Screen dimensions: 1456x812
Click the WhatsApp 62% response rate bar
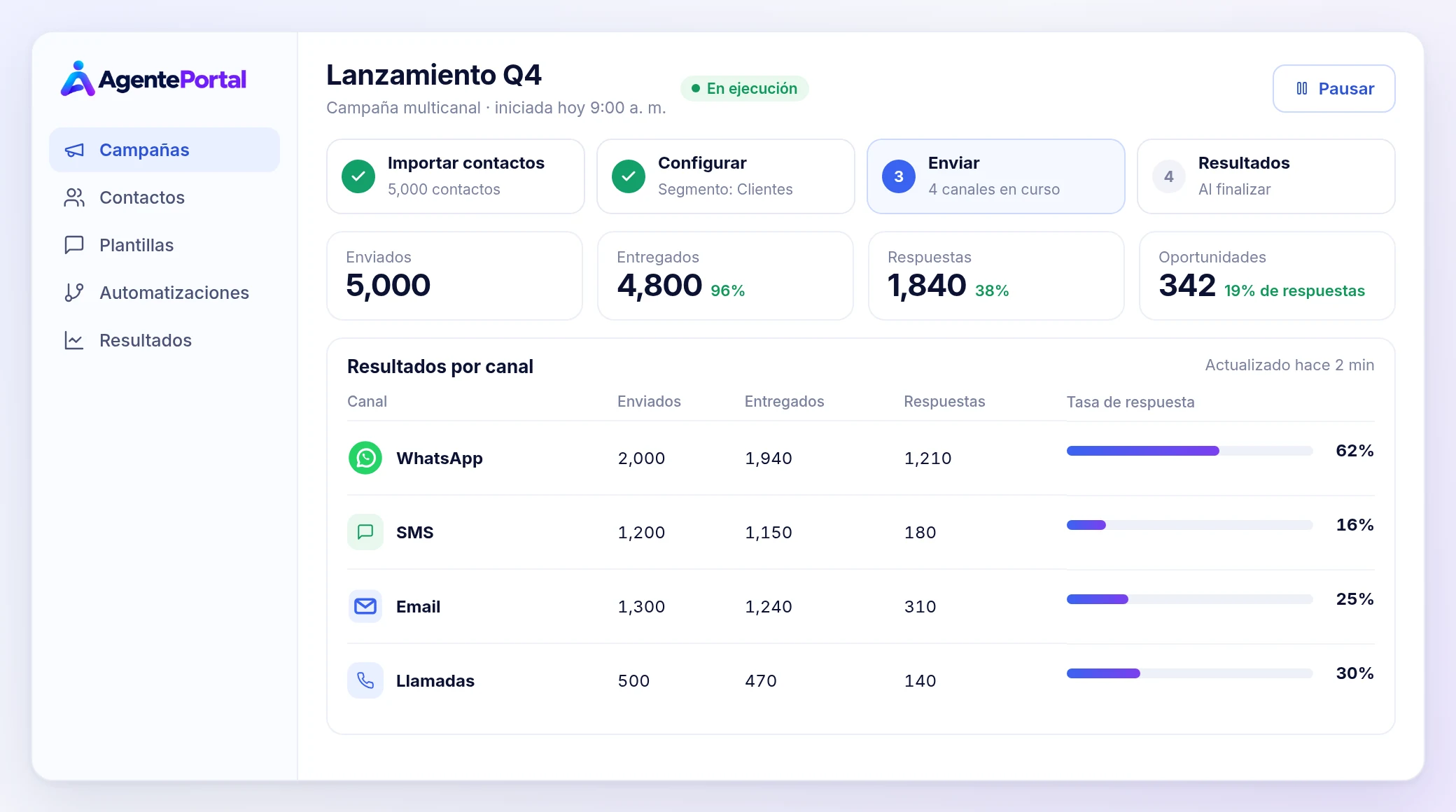pyautogui.click(x=1189, y=451)
